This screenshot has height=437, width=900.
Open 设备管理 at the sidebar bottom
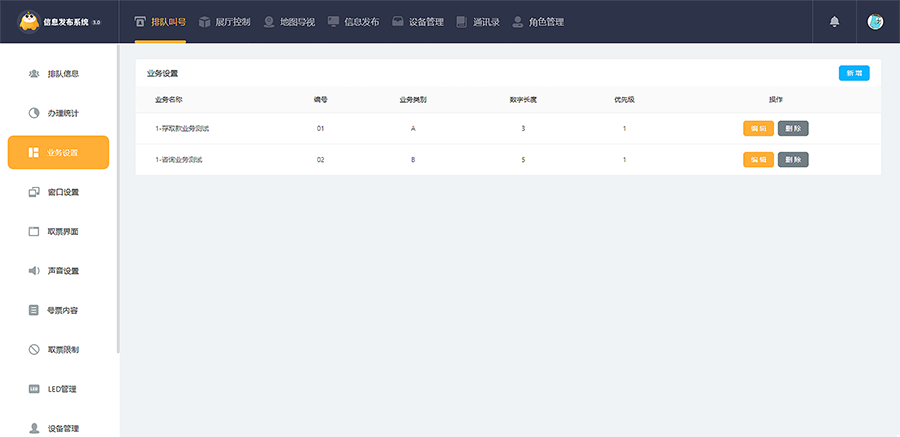pos(58,428)
